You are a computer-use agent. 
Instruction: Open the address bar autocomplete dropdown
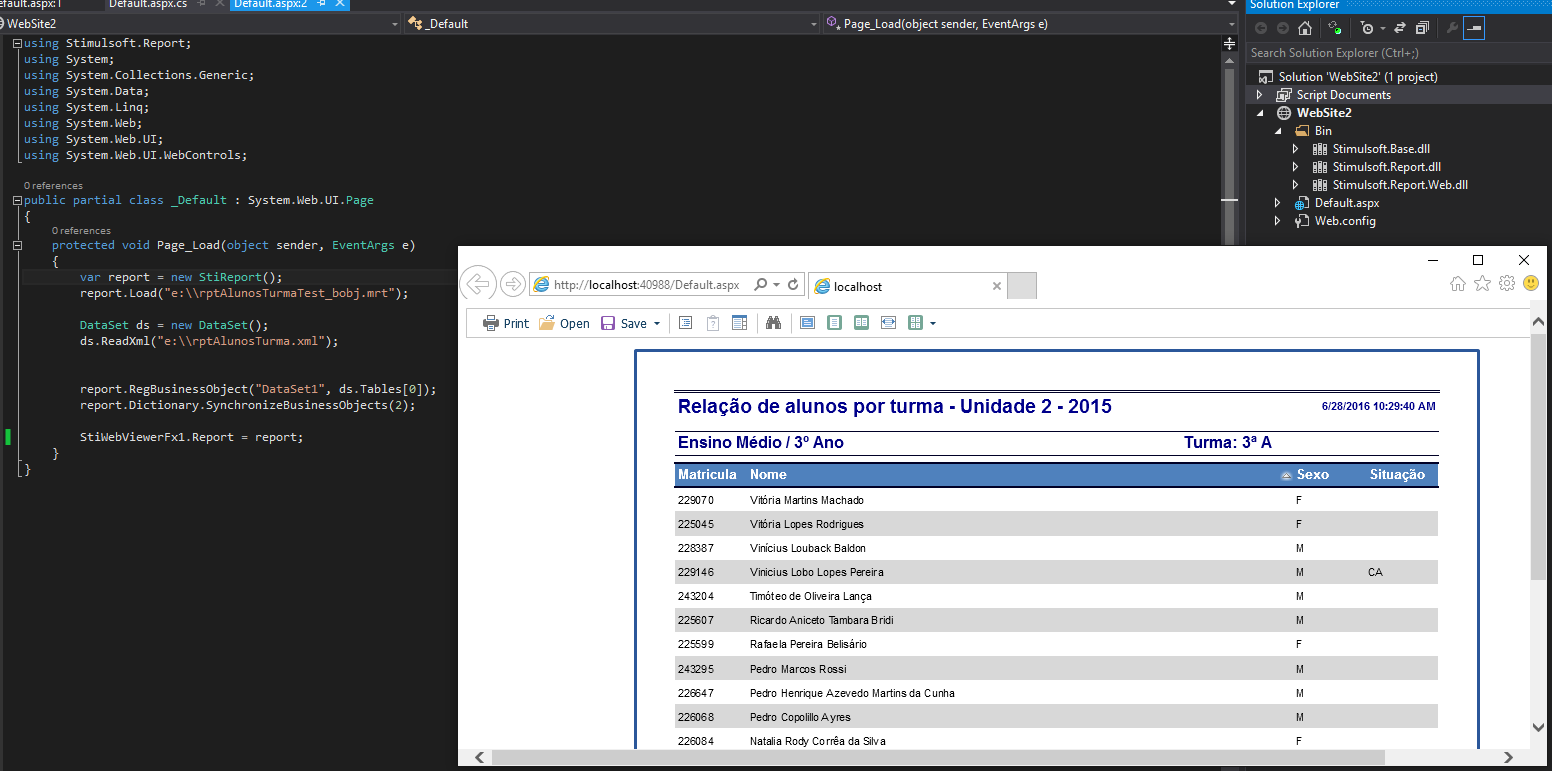point(776,285)
